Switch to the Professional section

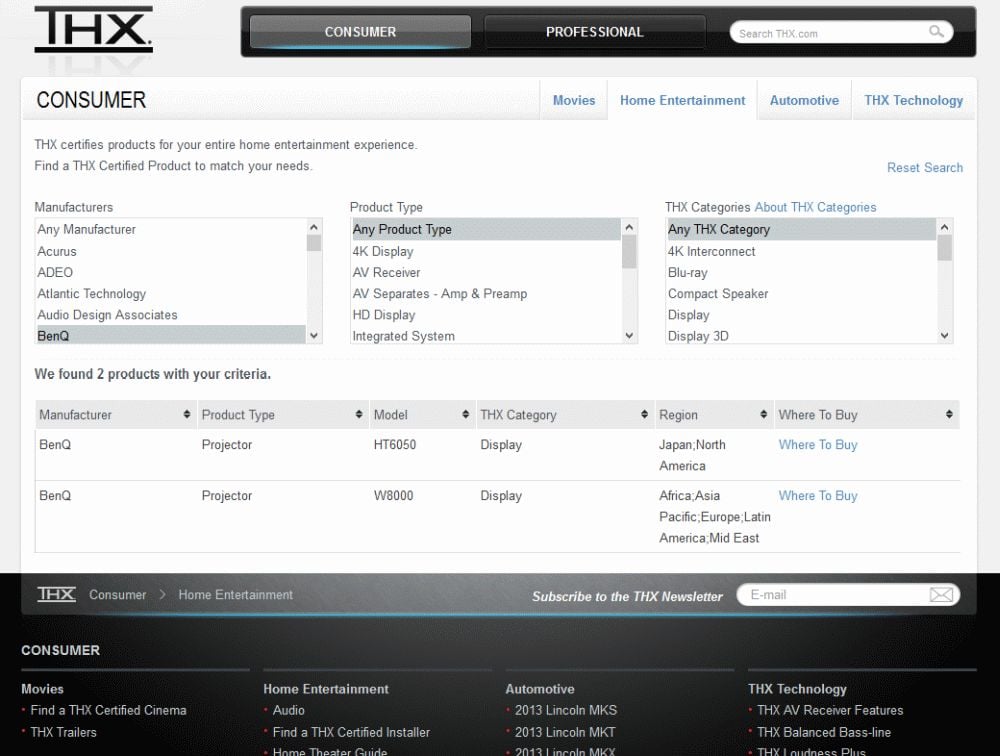[594, 32]
